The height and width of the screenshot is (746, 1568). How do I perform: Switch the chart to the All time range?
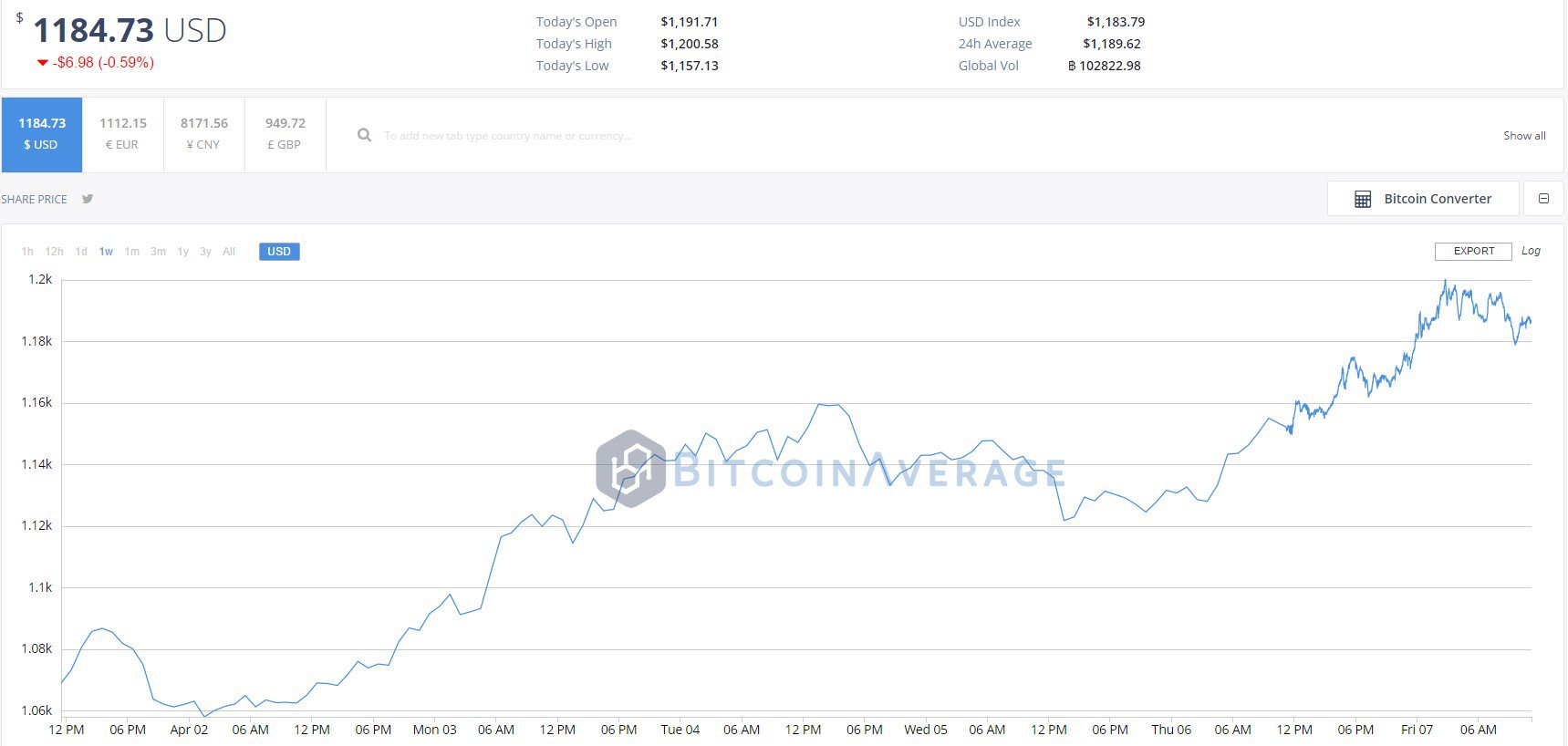pos(228,252)
